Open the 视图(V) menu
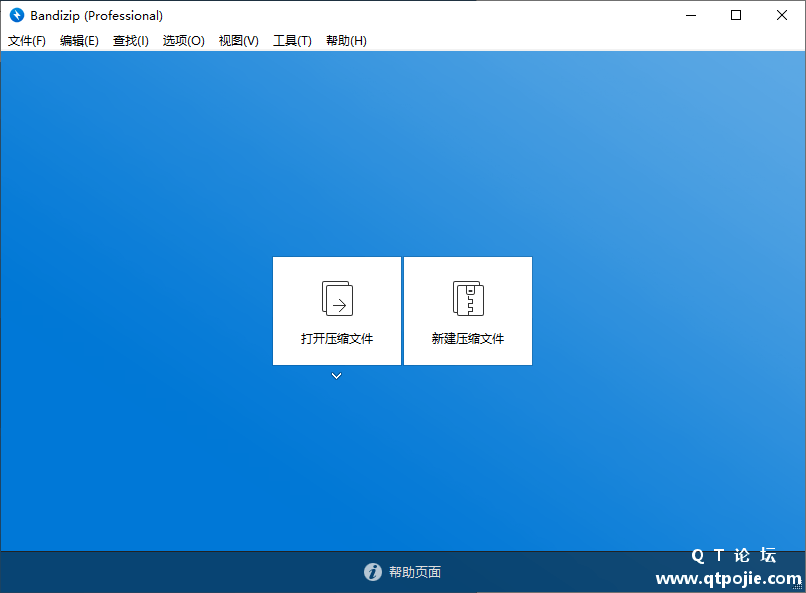The height and width of the screenshot is (593, 806). (239, 41)
